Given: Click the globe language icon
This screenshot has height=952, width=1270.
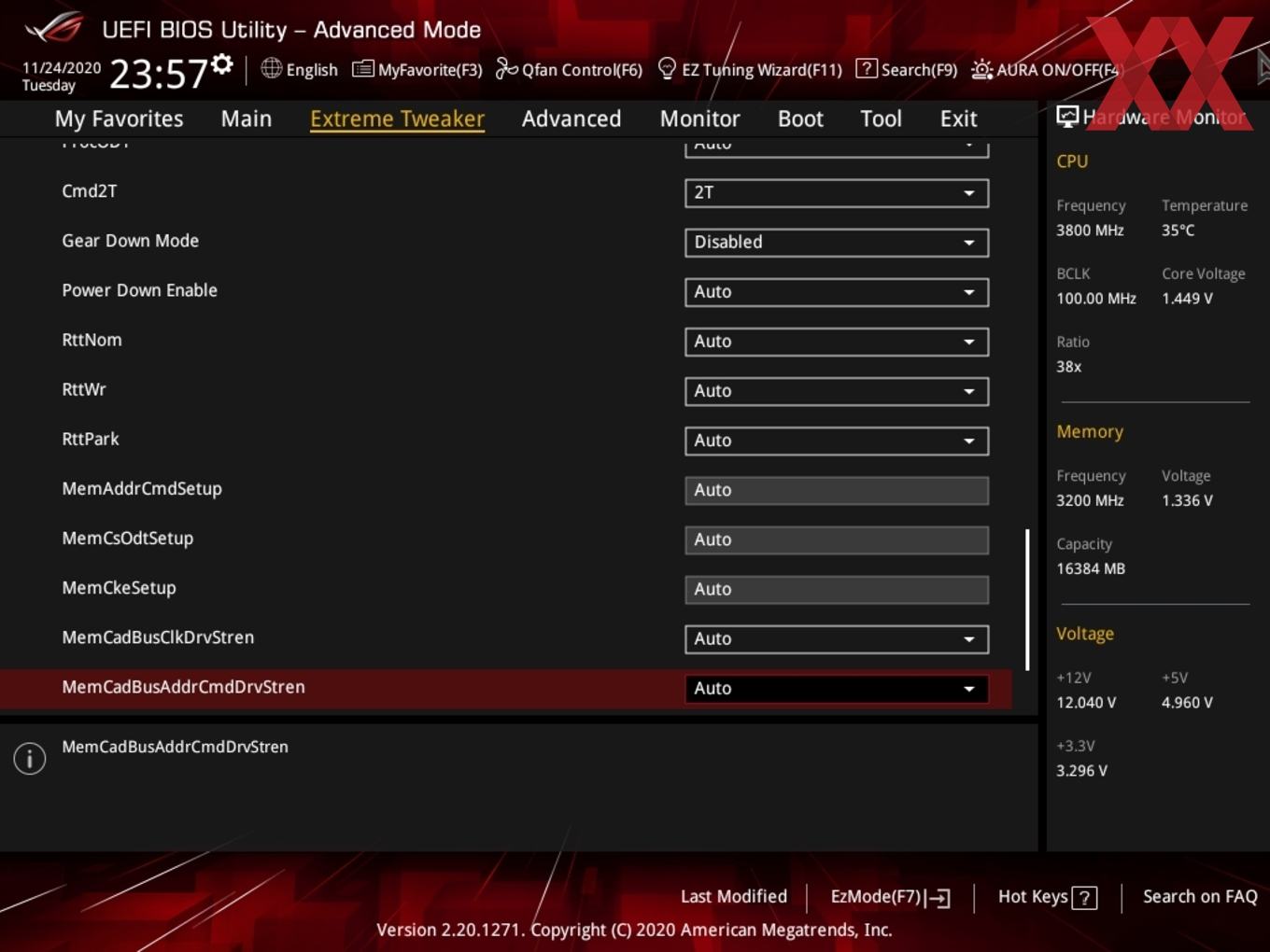Looking at the screenshot, I should point(271,68).
